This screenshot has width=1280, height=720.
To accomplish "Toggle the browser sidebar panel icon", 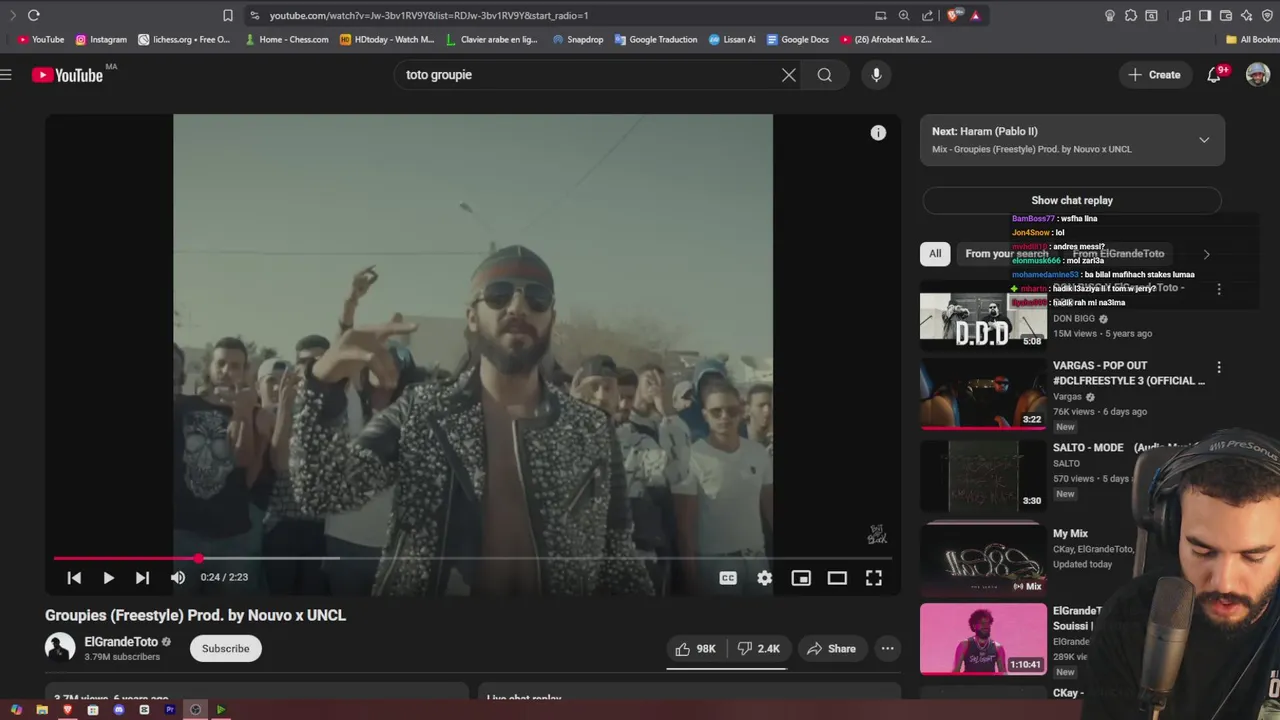I will point(1205,15).
